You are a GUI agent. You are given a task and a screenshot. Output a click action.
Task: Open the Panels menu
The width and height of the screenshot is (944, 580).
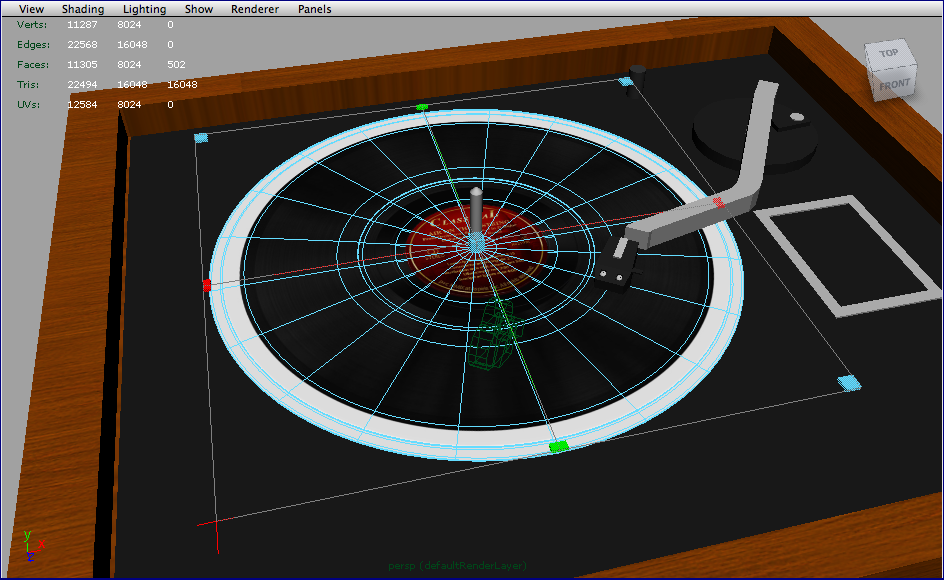coord(314,9)
